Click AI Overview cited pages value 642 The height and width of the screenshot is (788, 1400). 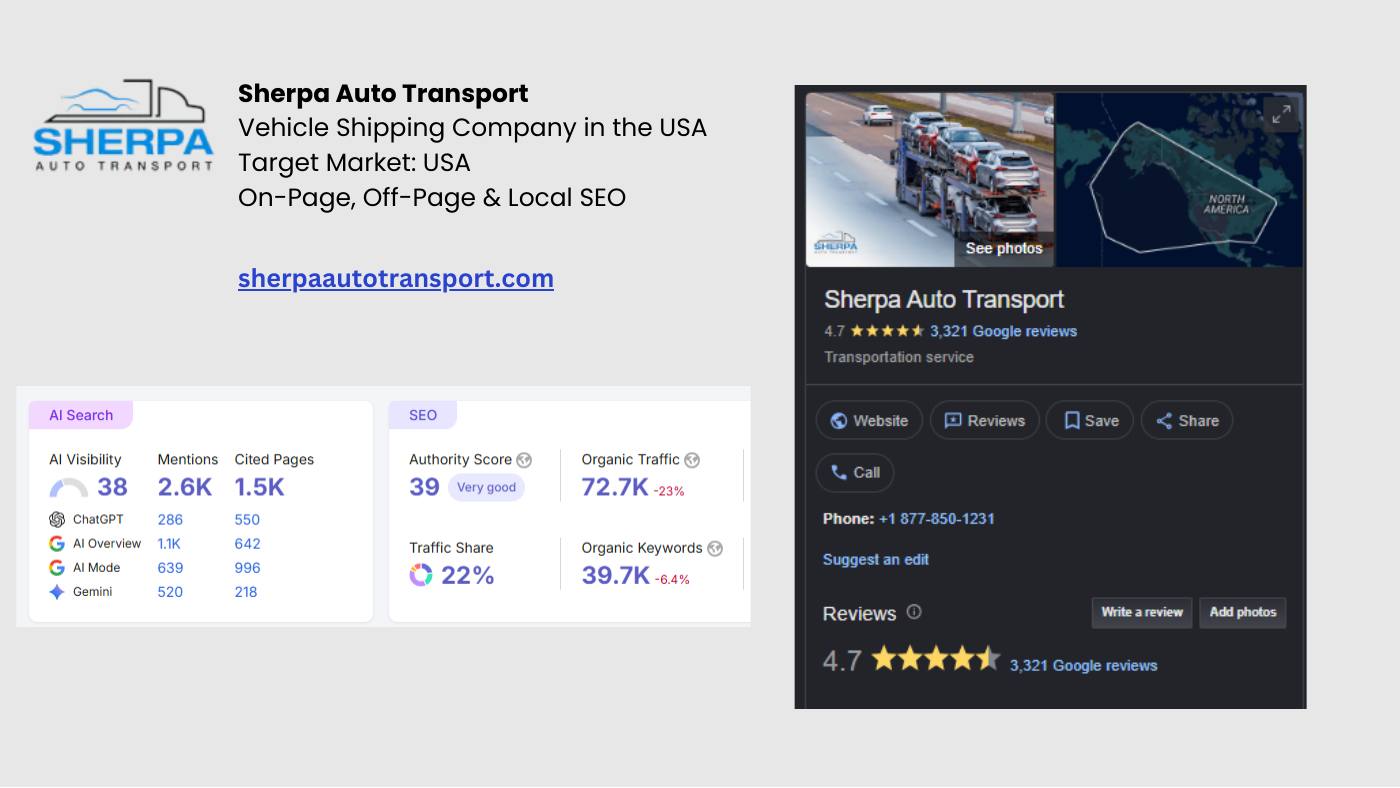click(247, 543)
